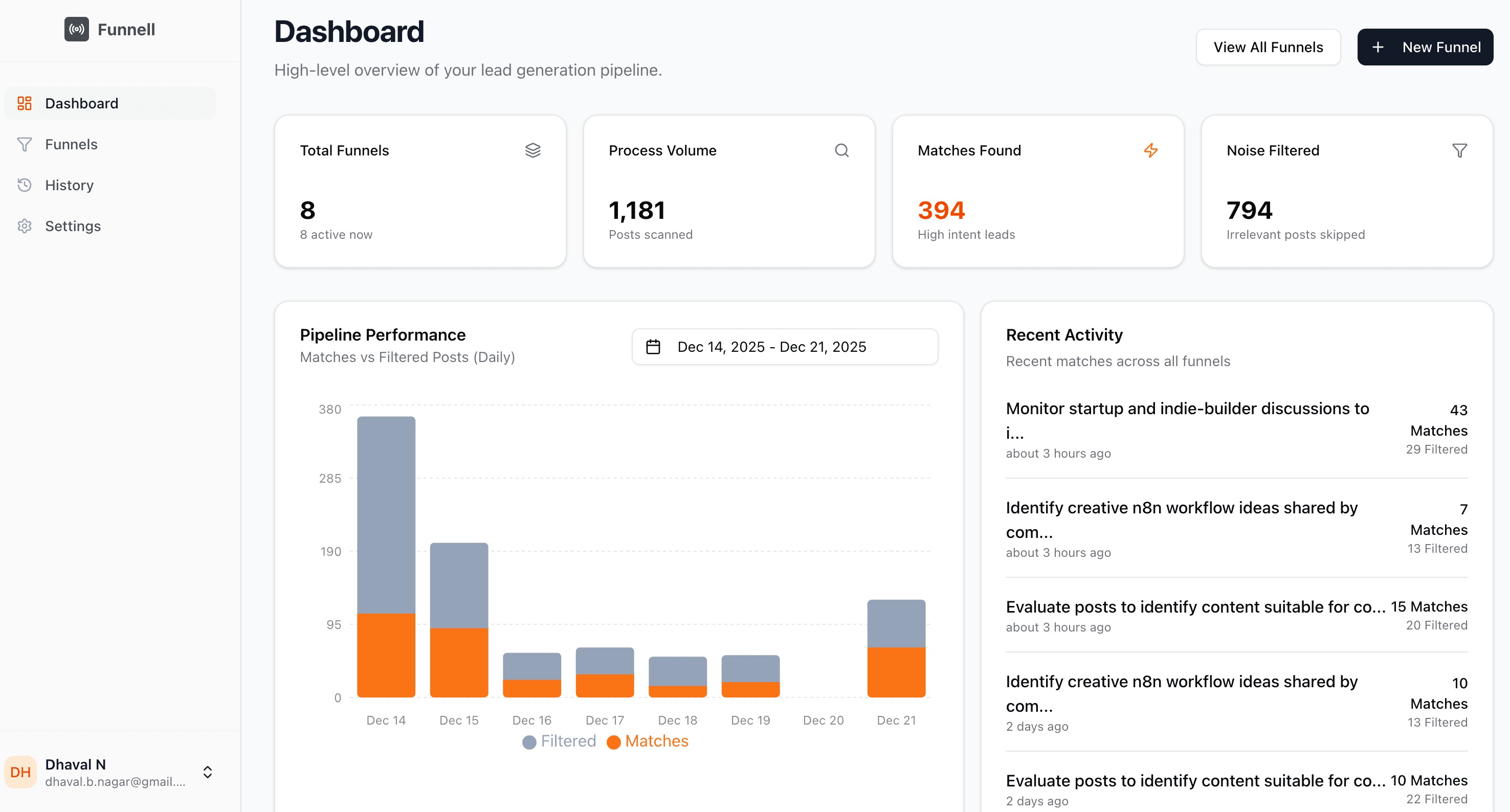
Task: Click the calendar icon in date range picker
Action: [x=653, y=347]
